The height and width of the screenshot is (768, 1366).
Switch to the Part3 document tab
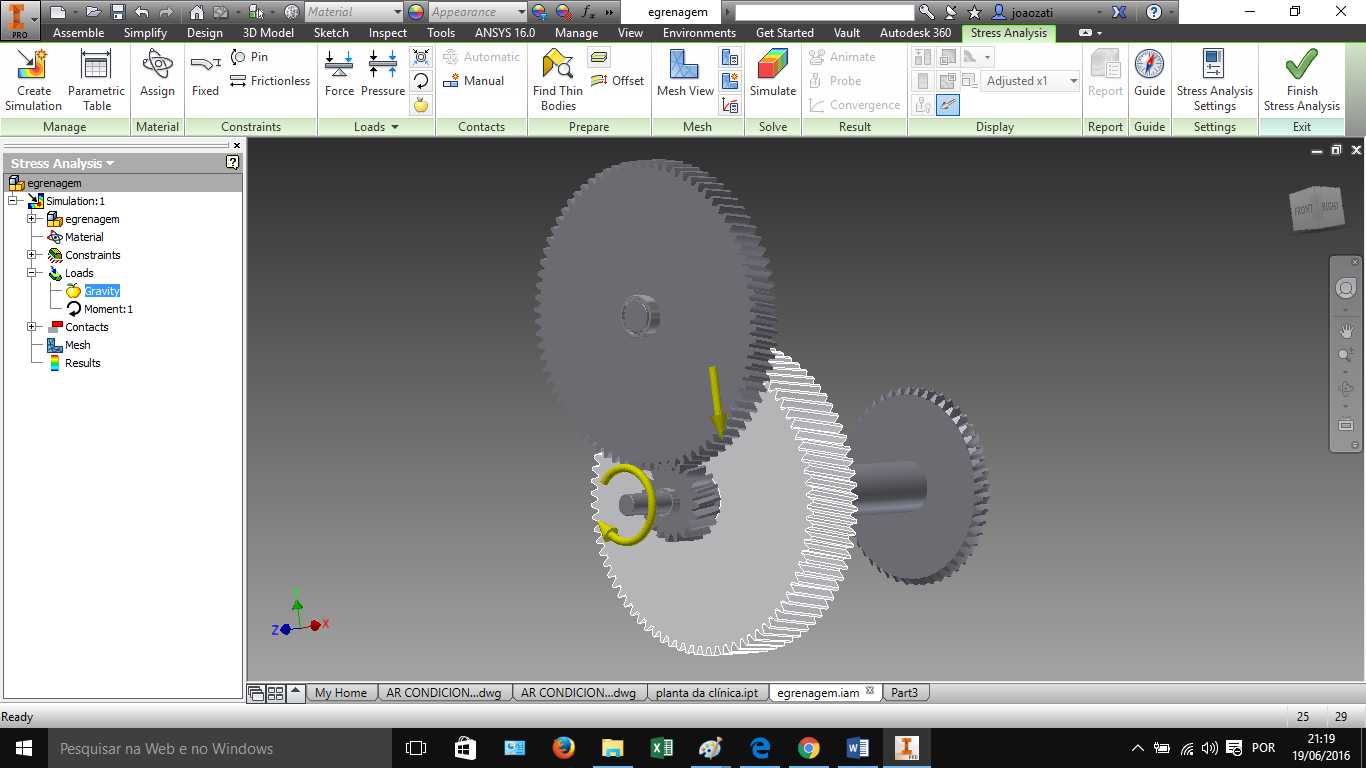907,692
